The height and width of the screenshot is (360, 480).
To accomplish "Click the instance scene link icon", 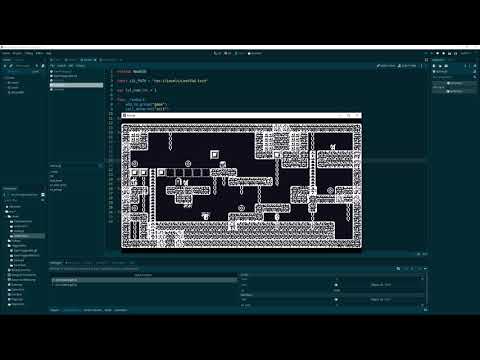I will click(11, 66).
